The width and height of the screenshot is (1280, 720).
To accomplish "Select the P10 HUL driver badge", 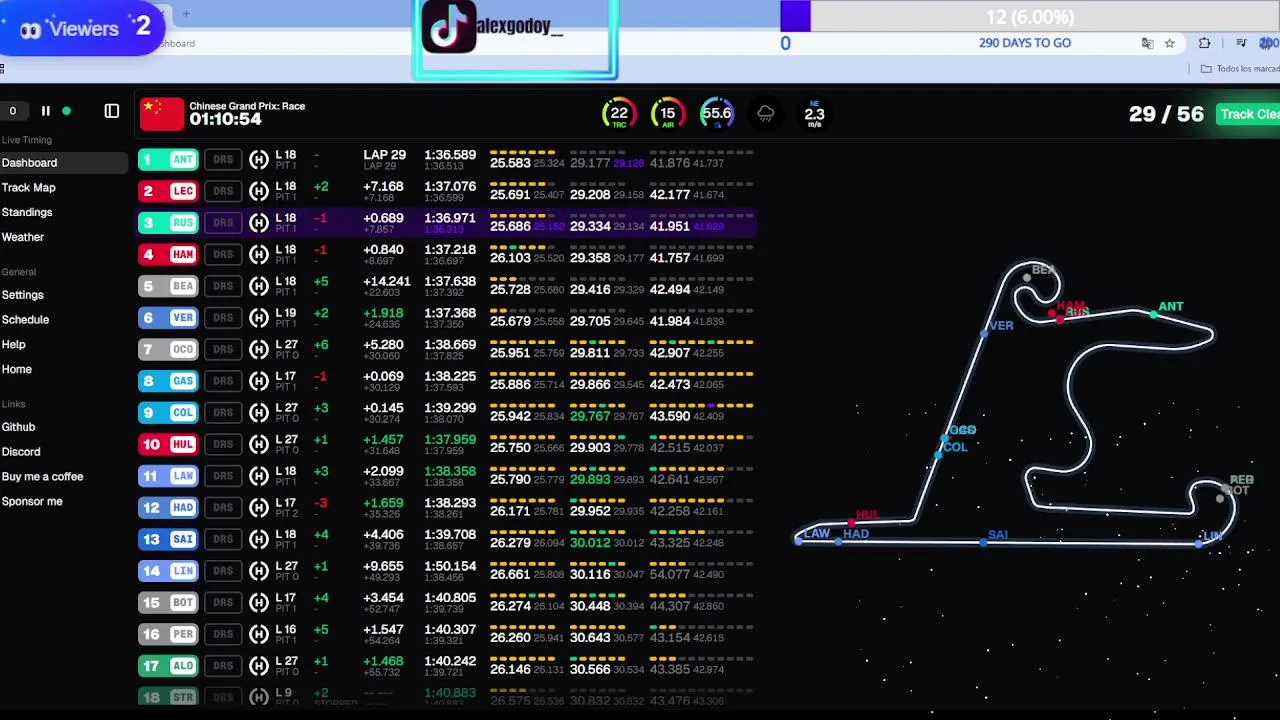I will pyautogui.click(x=168, y=444).
